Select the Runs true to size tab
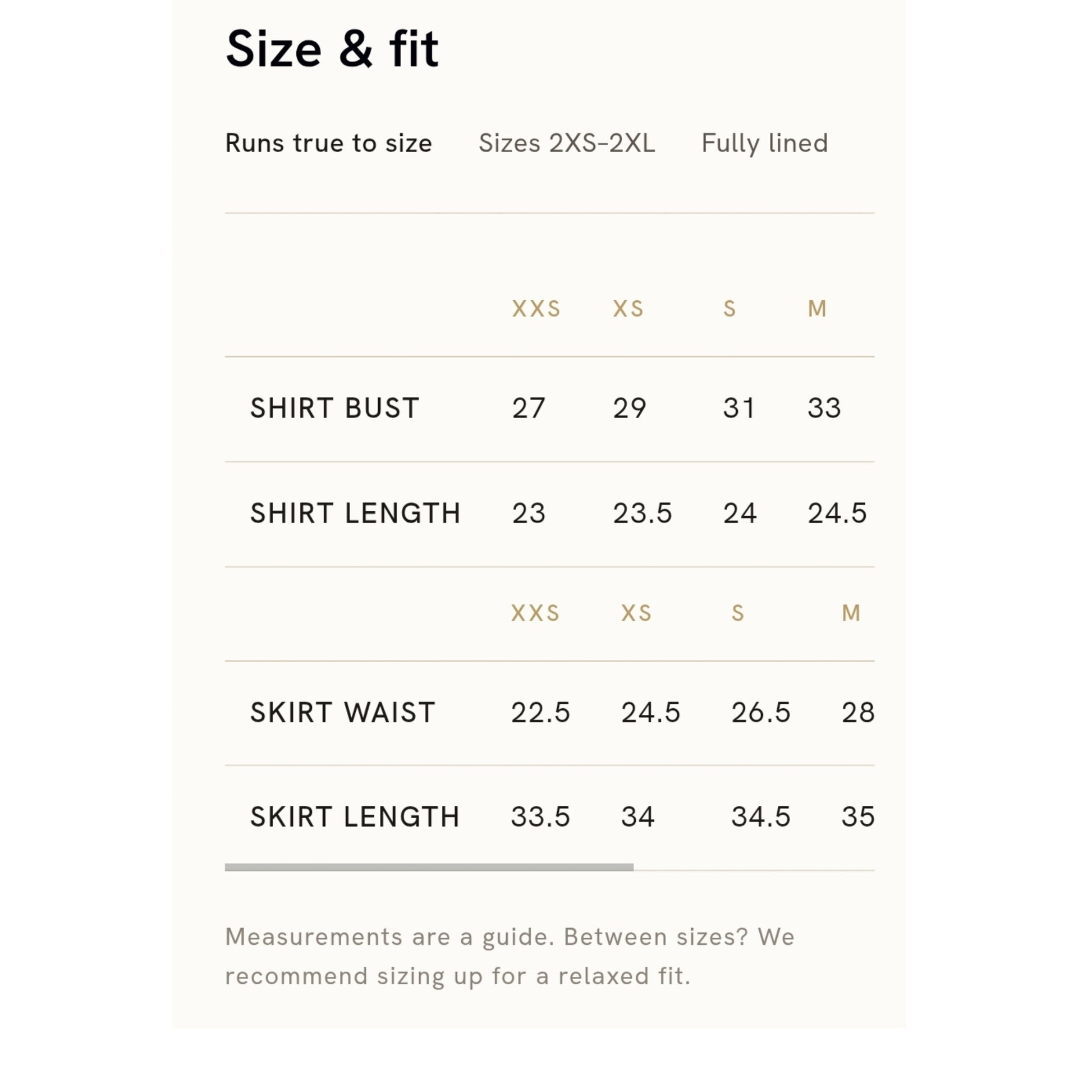The image size is (1092, 1092). point(328,143)
